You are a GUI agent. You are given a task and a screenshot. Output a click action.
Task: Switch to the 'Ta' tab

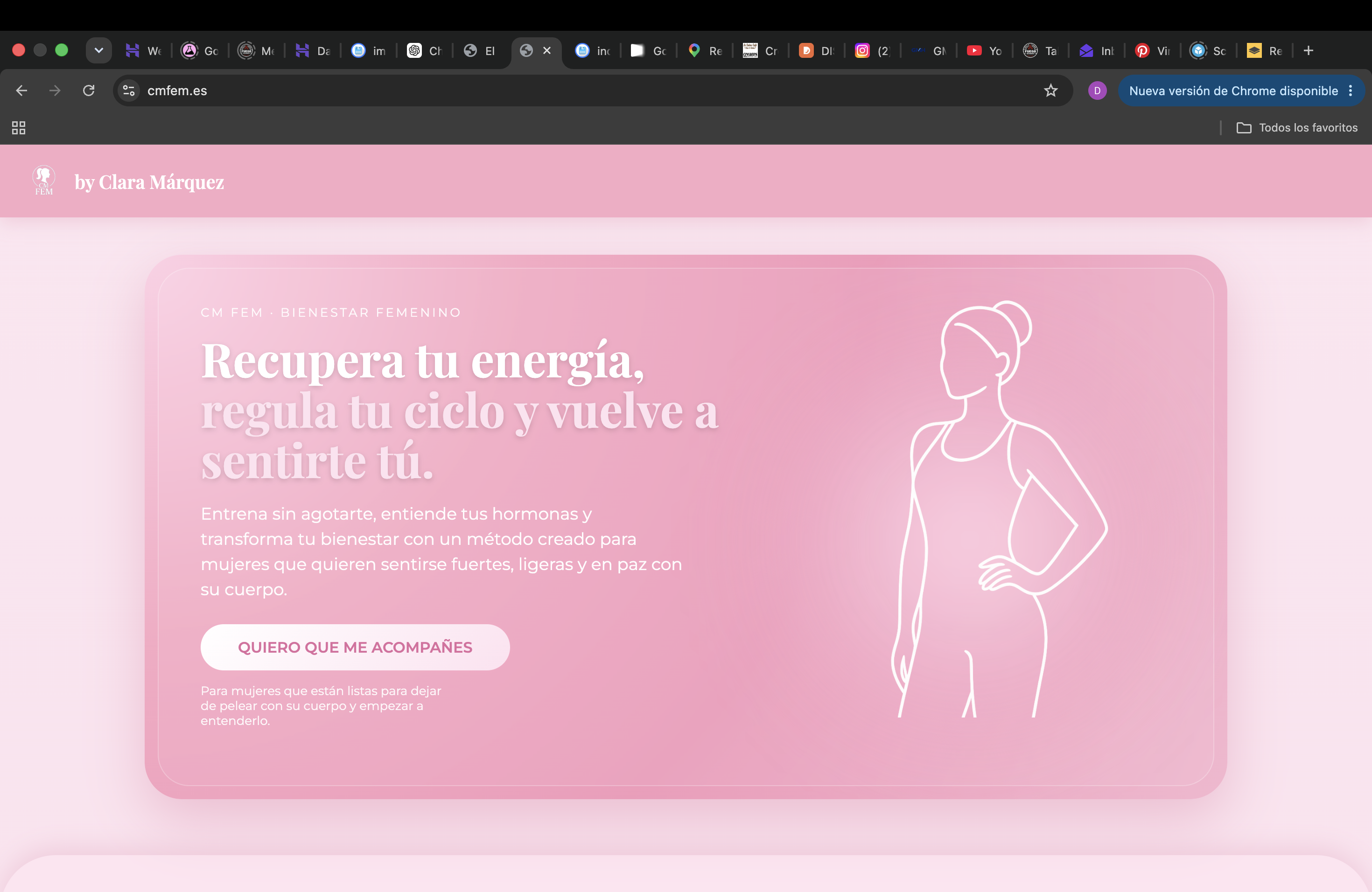pyautogui.click(x=1041, y=51)
